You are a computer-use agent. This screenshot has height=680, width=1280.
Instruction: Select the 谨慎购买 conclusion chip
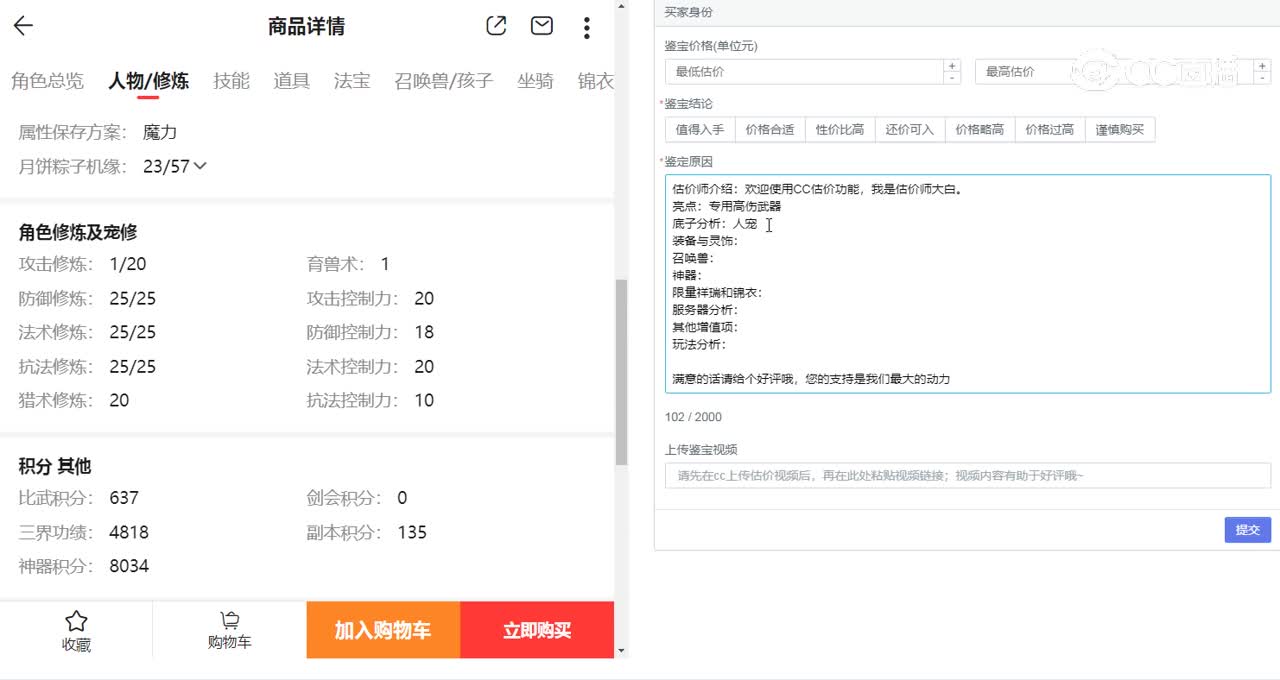1120,129
